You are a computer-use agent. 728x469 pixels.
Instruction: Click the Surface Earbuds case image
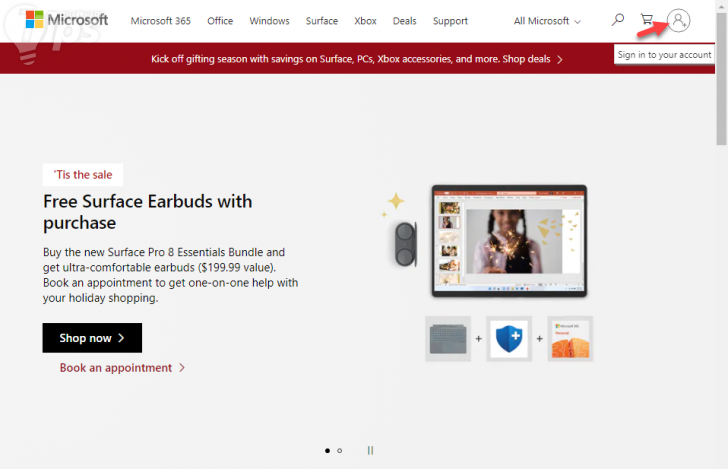coord(405,244)
